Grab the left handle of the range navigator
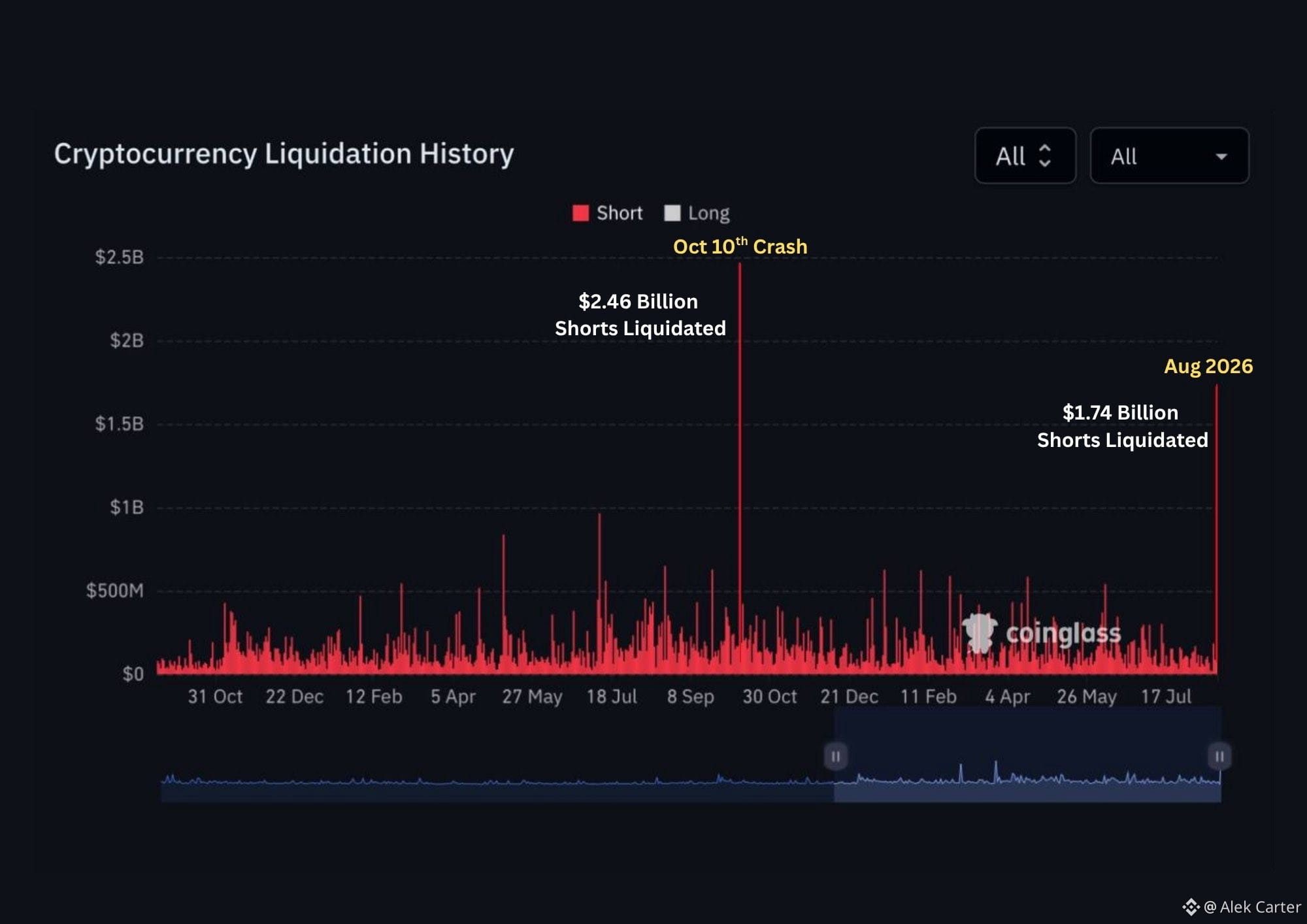1307x924 pixels. 835,756
